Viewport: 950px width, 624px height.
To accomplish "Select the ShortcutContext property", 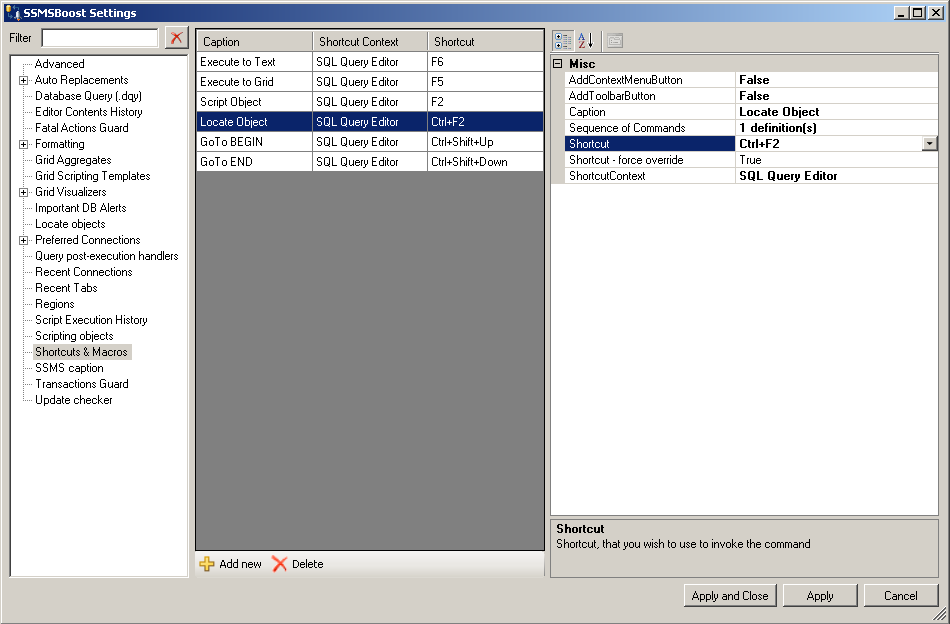I will click(751, 176).
